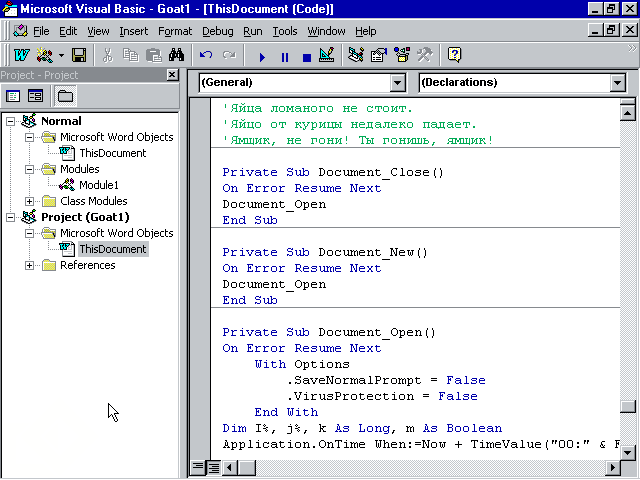
Task: Click the View Object icon in Project panel
Action: [x=36, y=96]
